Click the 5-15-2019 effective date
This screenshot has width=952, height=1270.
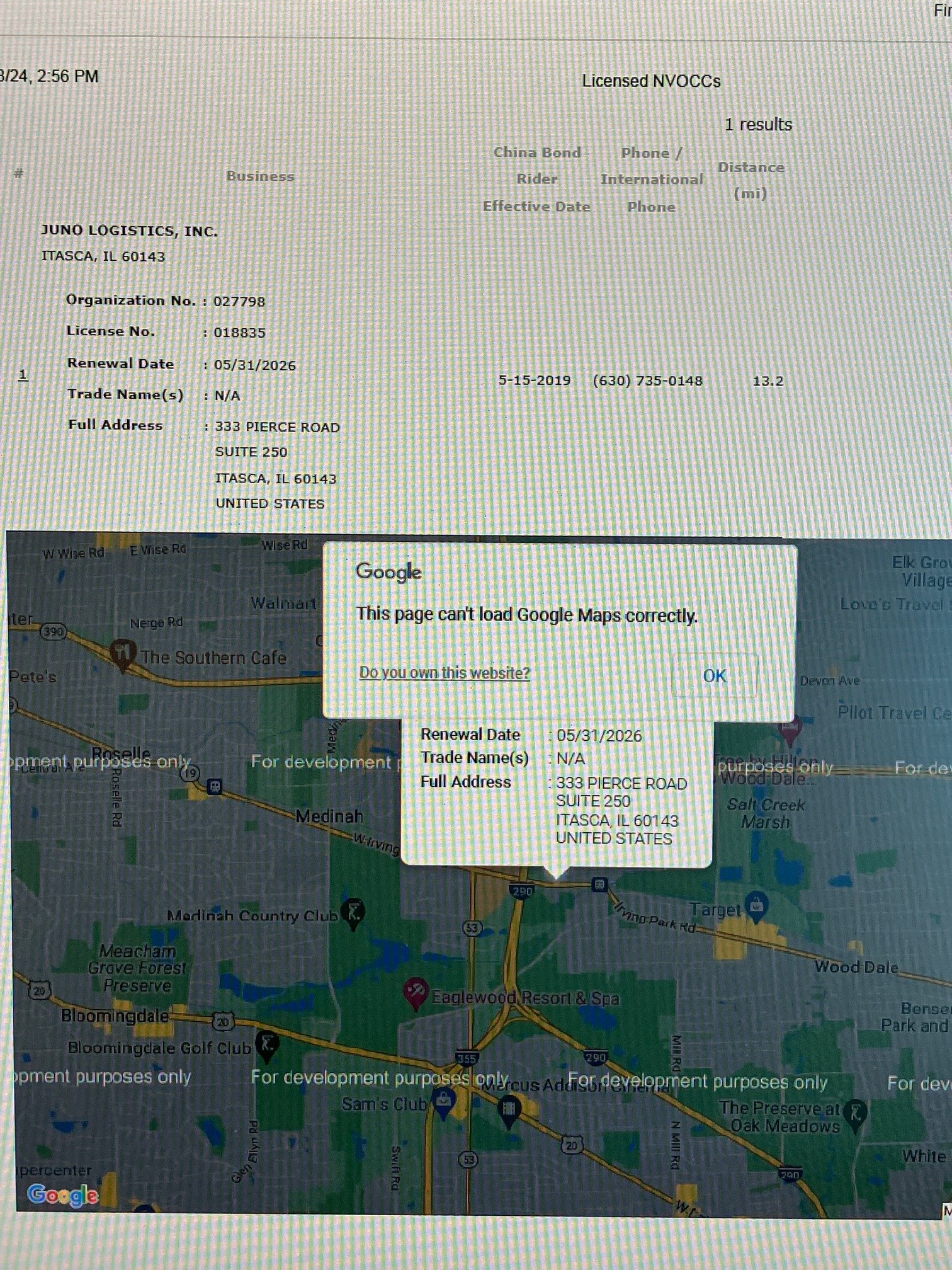pyautogui.click(x=534, y=380)
